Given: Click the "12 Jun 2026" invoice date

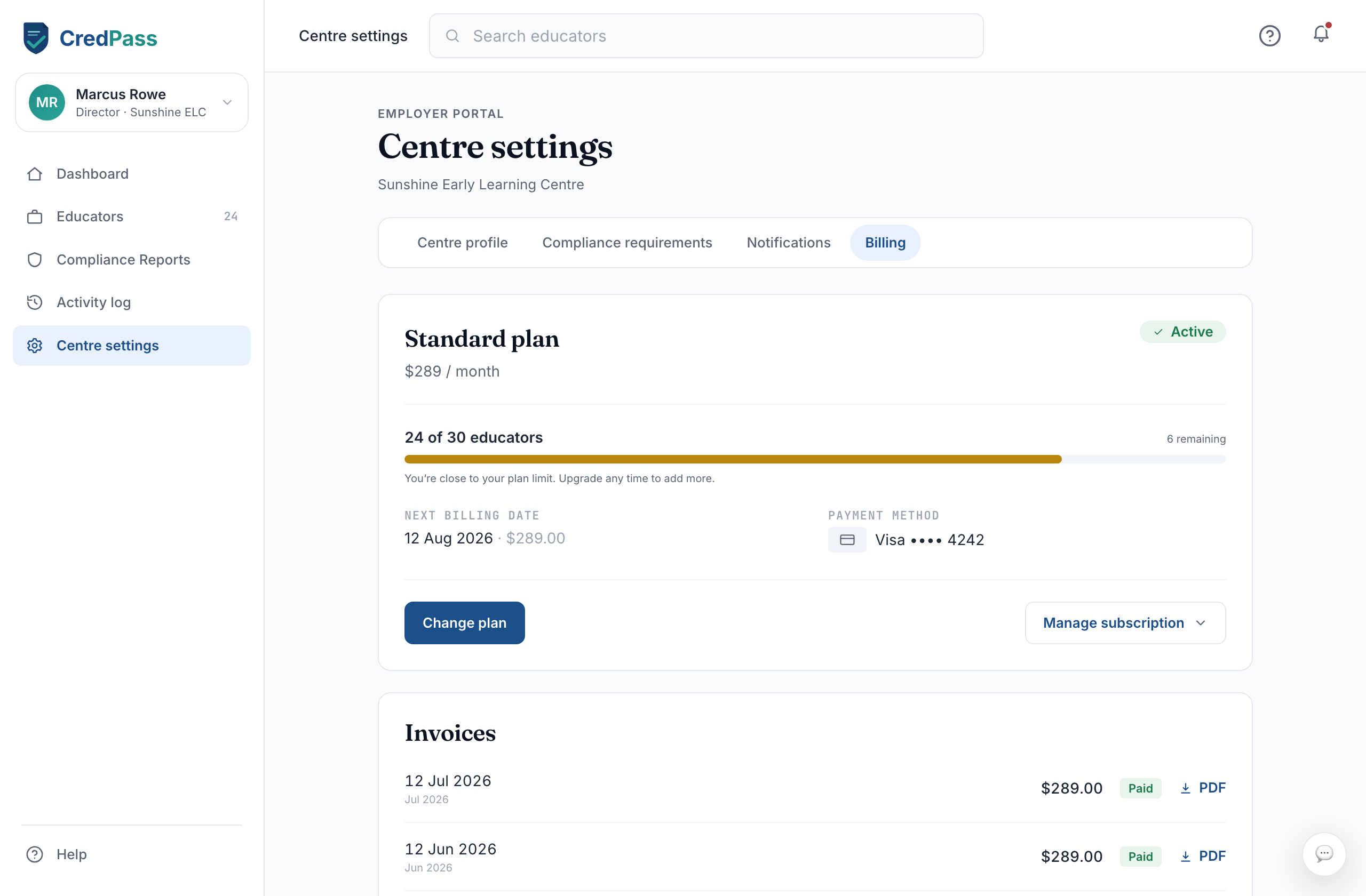Looking at the screenshot, I should click(x=450, y=849).
